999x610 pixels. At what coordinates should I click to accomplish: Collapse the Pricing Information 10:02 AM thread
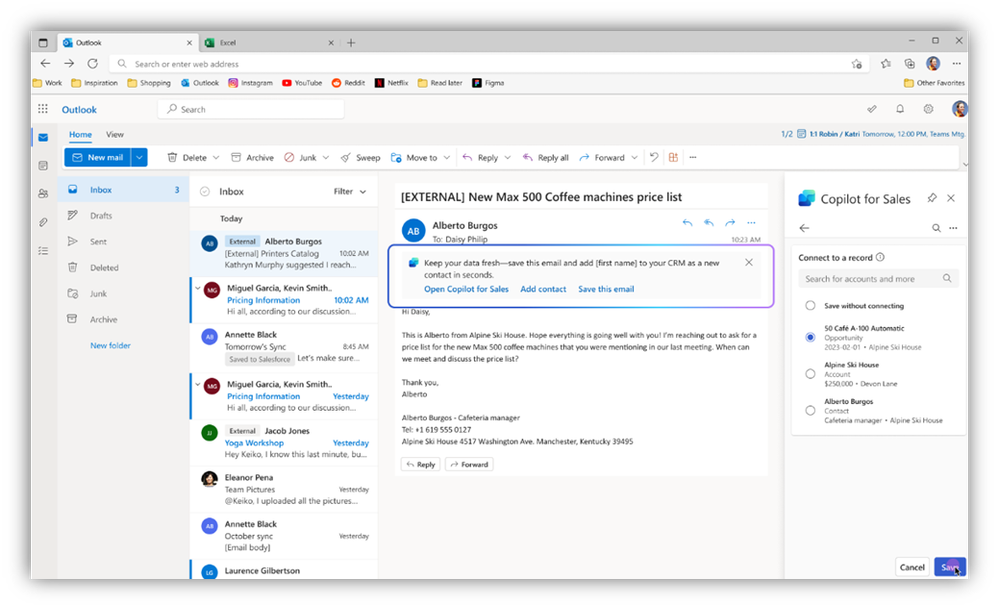[x=198, y=288]
